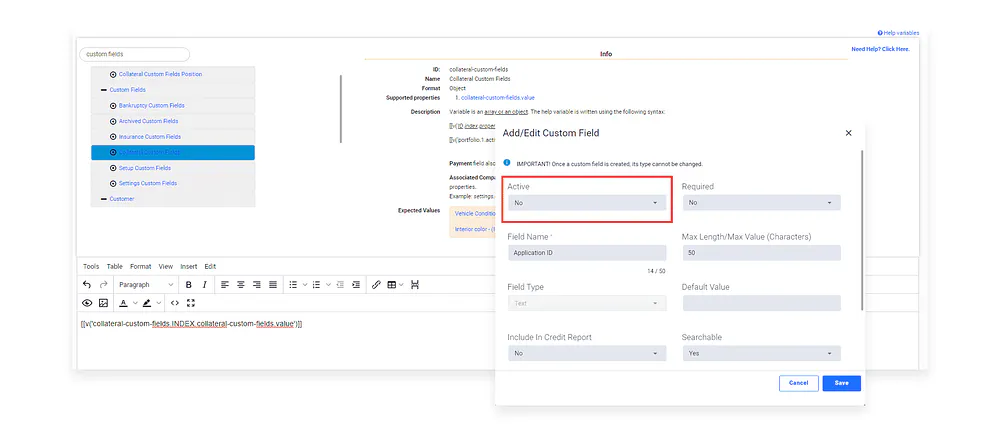
Task: Select Settings Custom Fields
Action: (148, 183)
